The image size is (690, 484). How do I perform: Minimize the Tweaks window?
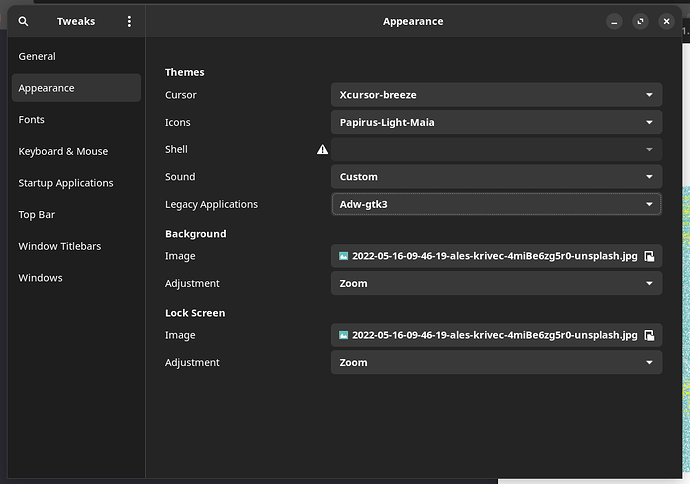614,21
